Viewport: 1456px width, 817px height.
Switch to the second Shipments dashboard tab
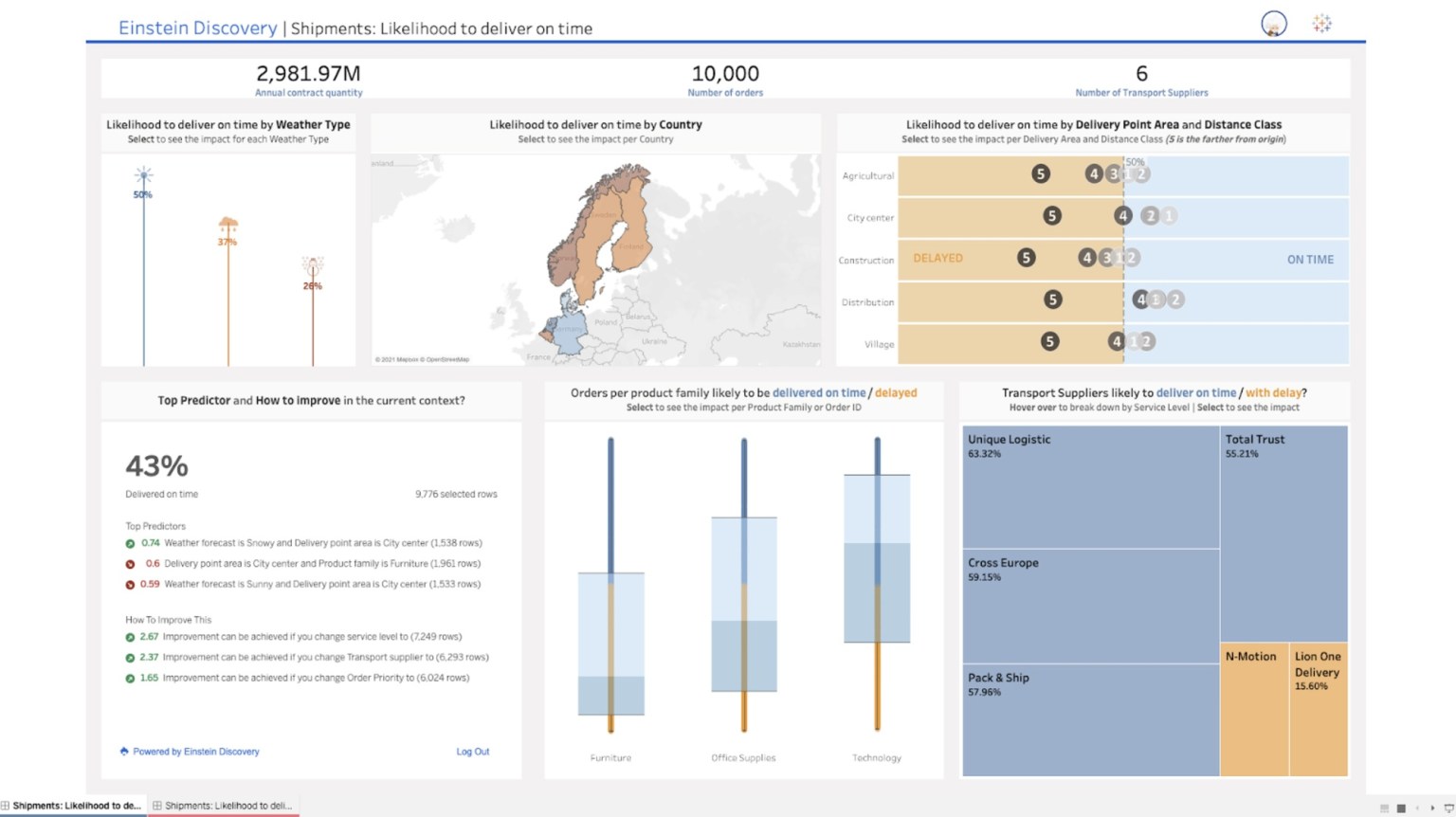220,805
